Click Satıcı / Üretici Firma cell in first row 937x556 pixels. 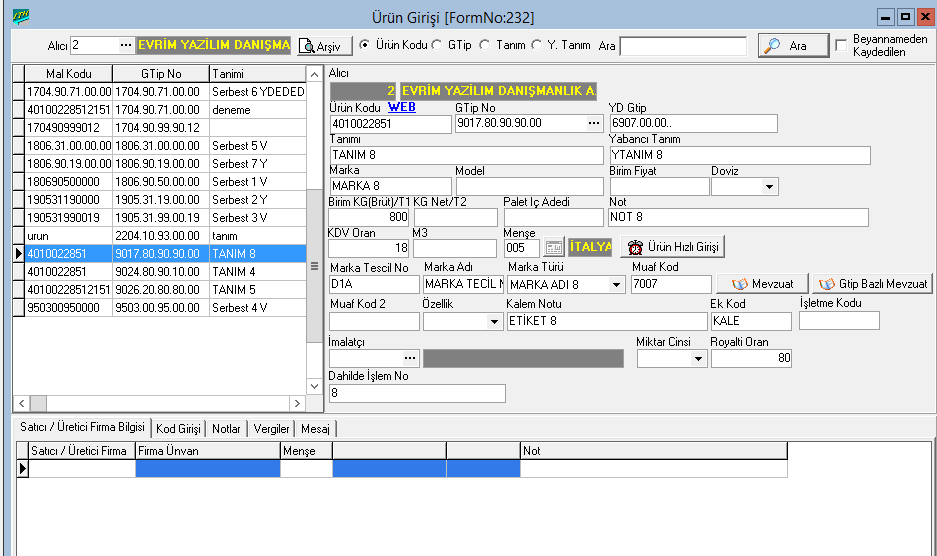point(82,469)
